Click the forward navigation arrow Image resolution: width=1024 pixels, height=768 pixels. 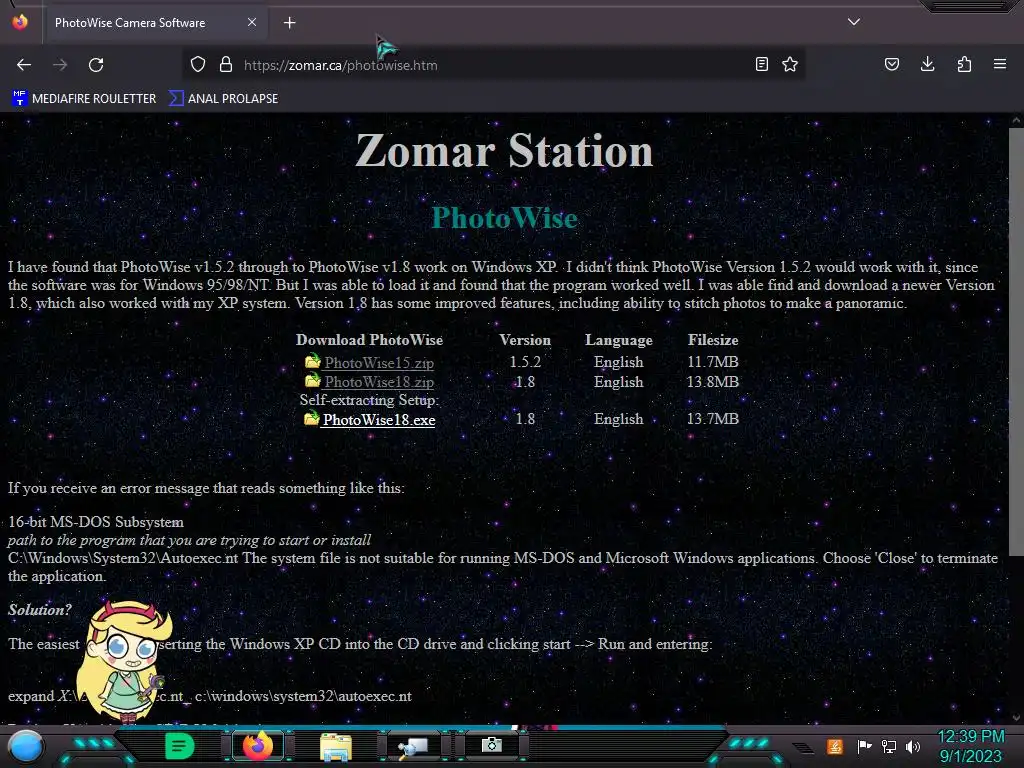tap(60, 65)
